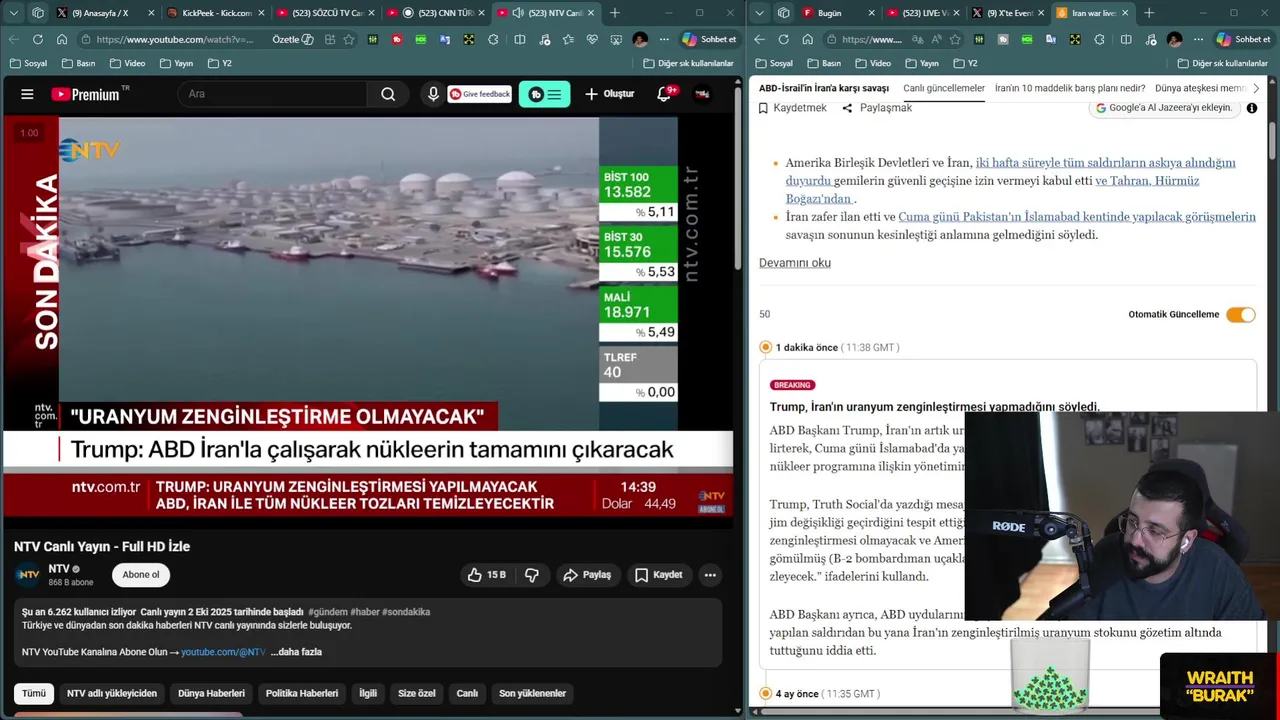
Task: Click the green extension button beside Give feedback
Action: tap(545, 94)
